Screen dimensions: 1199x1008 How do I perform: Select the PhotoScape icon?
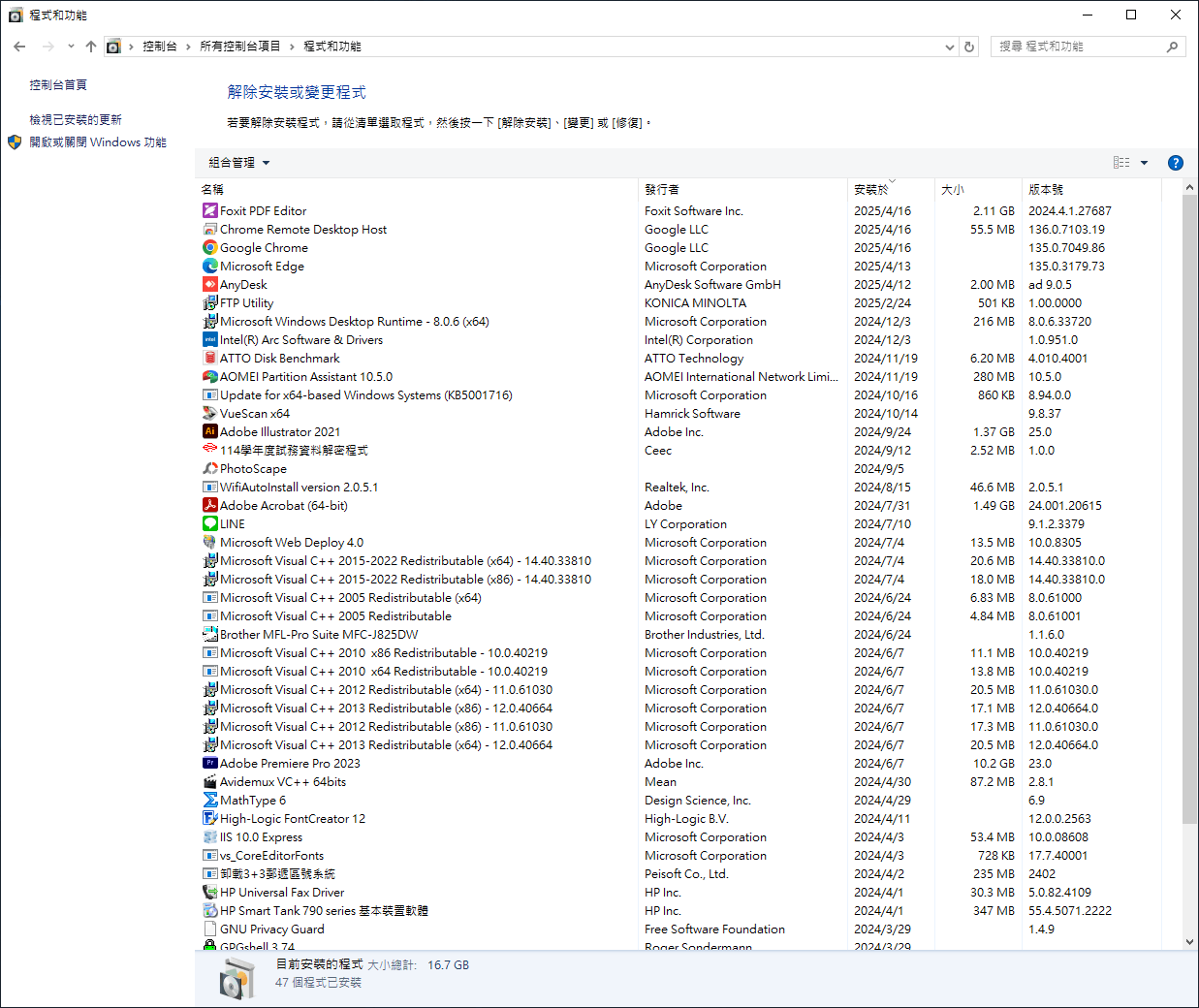210,468
